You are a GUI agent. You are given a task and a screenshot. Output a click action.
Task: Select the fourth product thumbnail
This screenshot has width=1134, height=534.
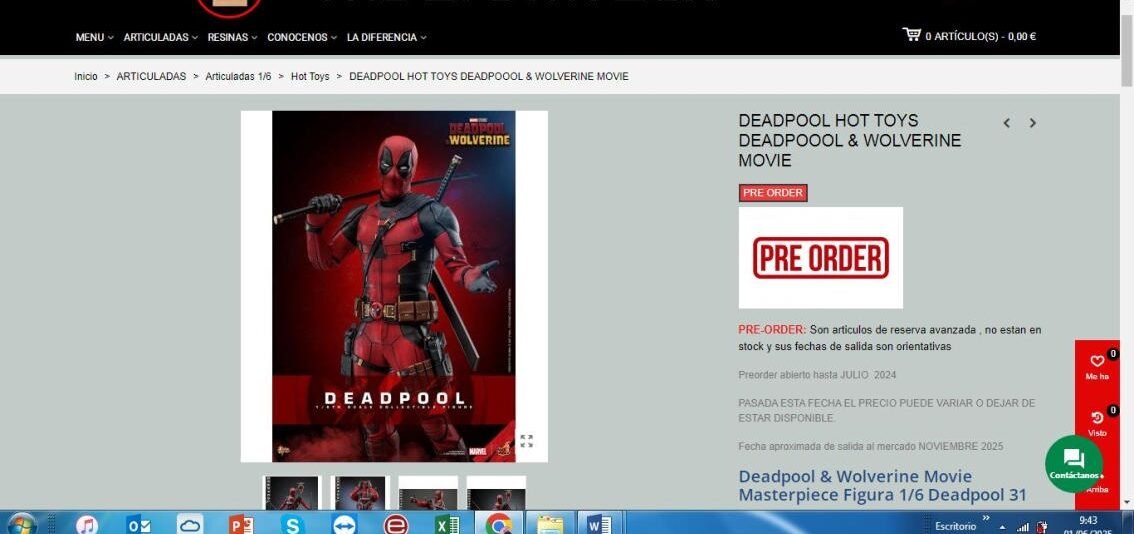[496, 493]
